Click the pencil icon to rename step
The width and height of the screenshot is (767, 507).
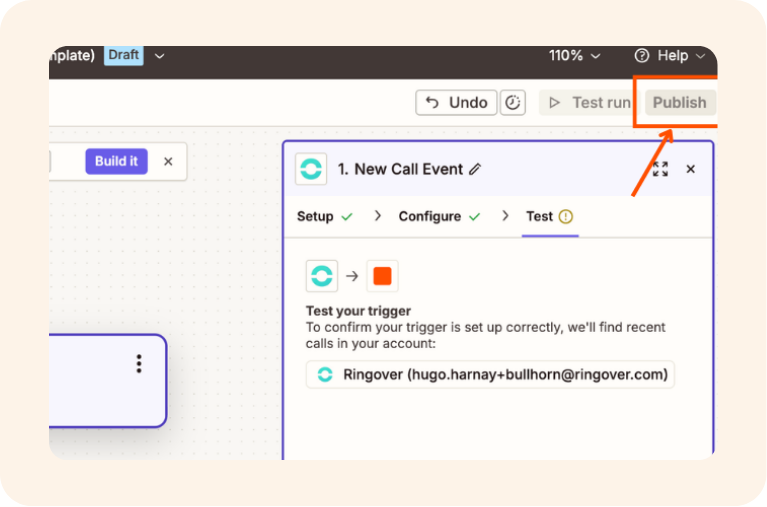[475, 169]
